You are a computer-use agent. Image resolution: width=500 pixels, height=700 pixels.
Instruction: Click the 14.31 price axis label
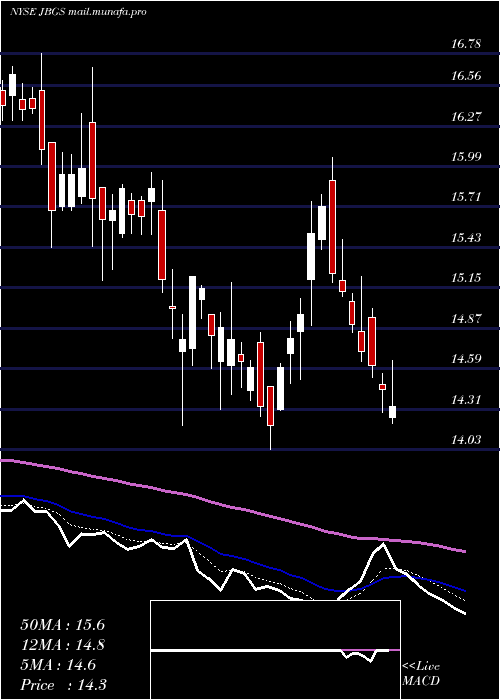tap(466, 400)
